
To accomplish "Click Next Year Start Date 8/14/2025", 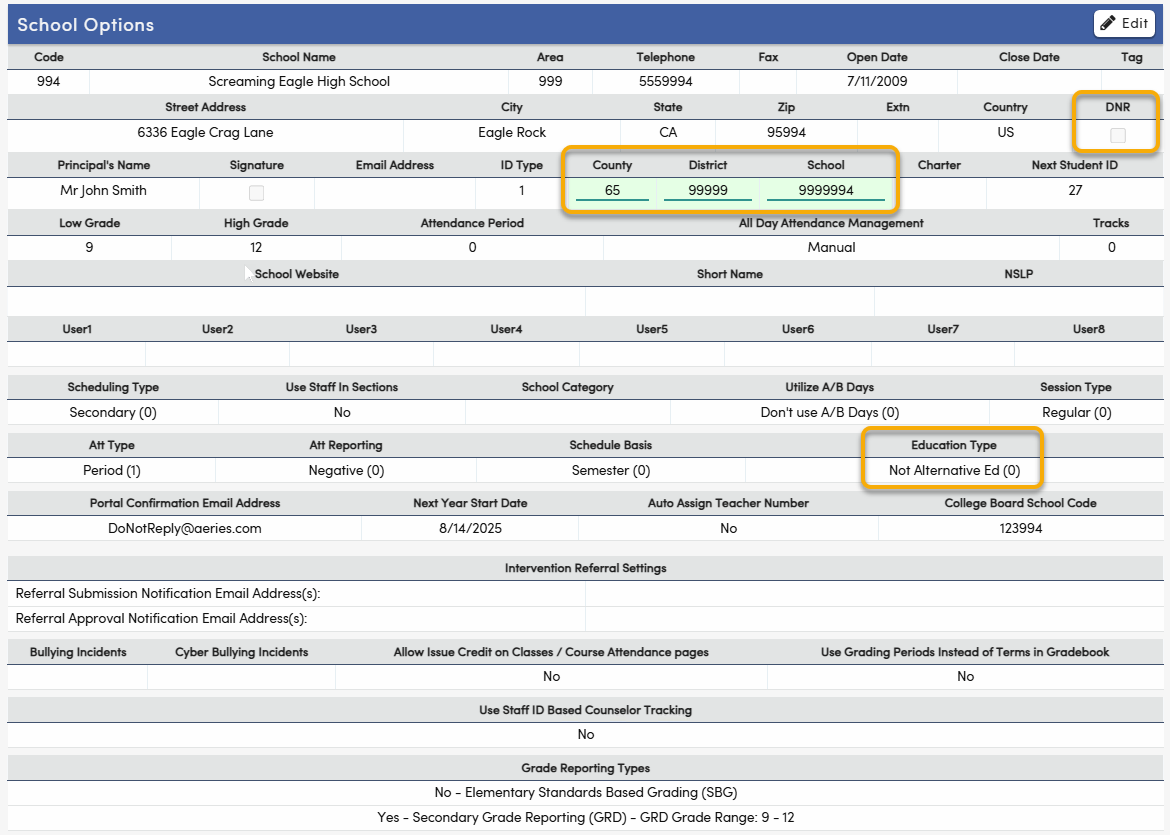I will tap(470, 528).
